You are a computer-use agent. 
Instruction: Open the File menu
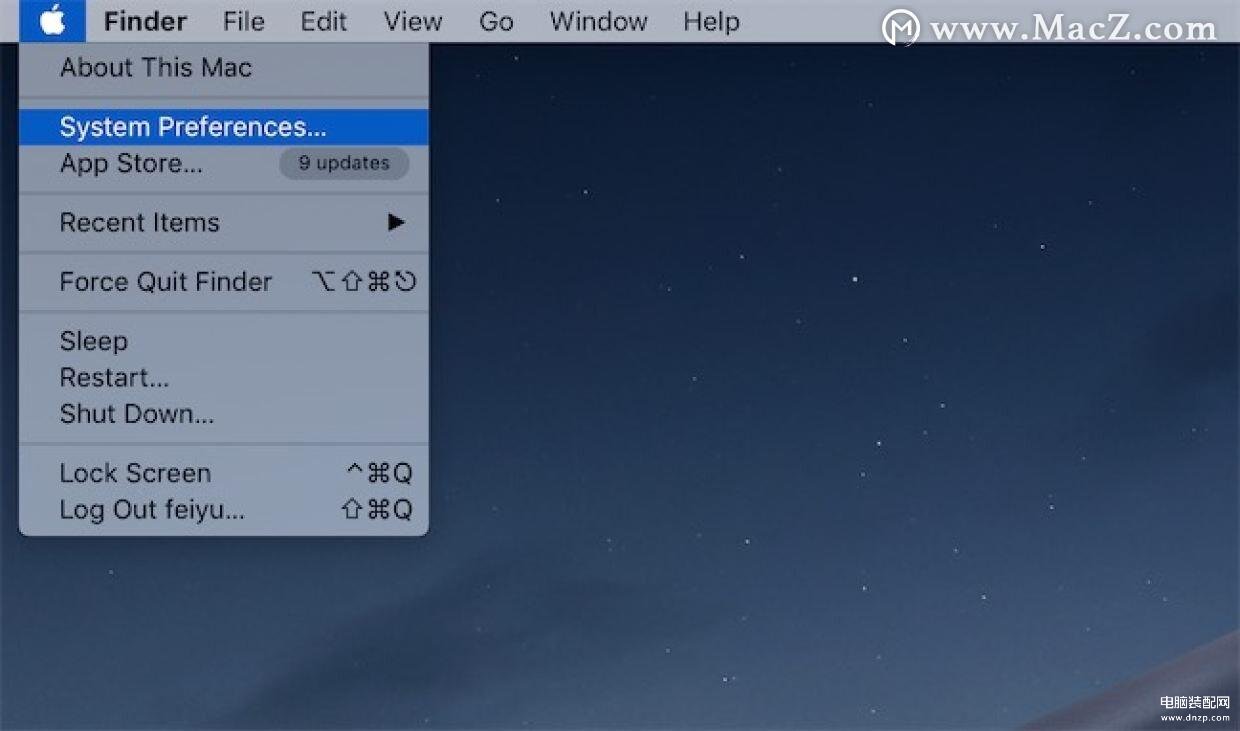[244, 21]
